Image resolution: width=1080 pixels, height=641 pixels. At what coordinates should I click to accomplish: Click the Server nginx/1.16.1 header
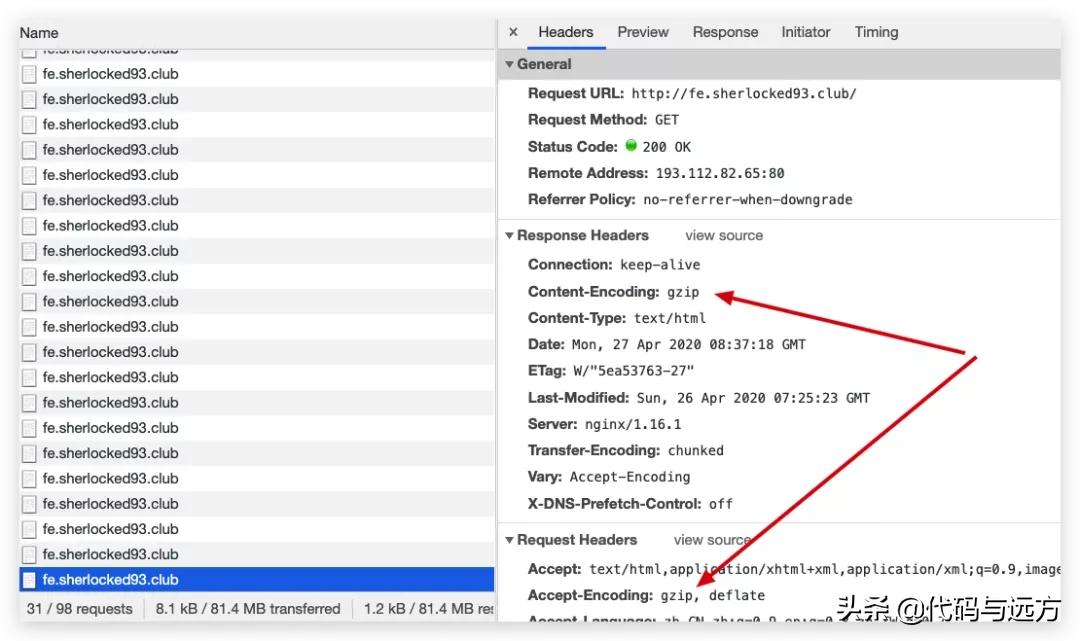point(604,424)
